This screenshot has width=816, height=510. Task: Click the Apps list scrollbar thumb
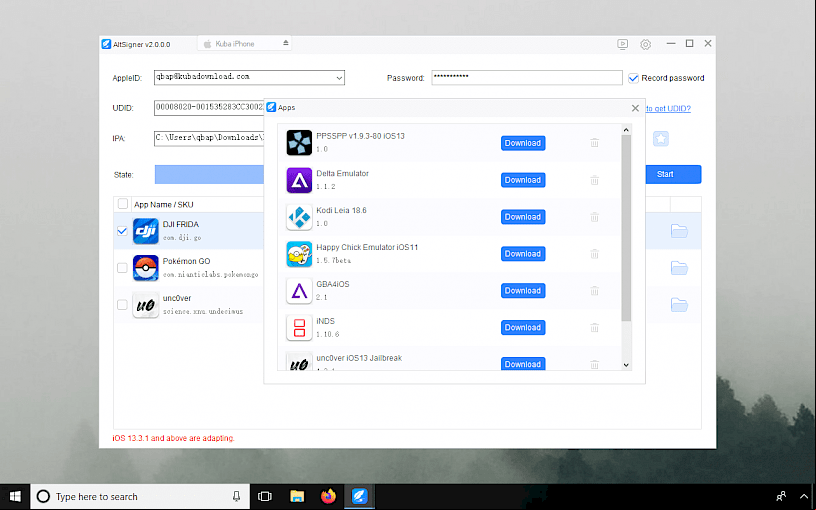coord(626,228)
